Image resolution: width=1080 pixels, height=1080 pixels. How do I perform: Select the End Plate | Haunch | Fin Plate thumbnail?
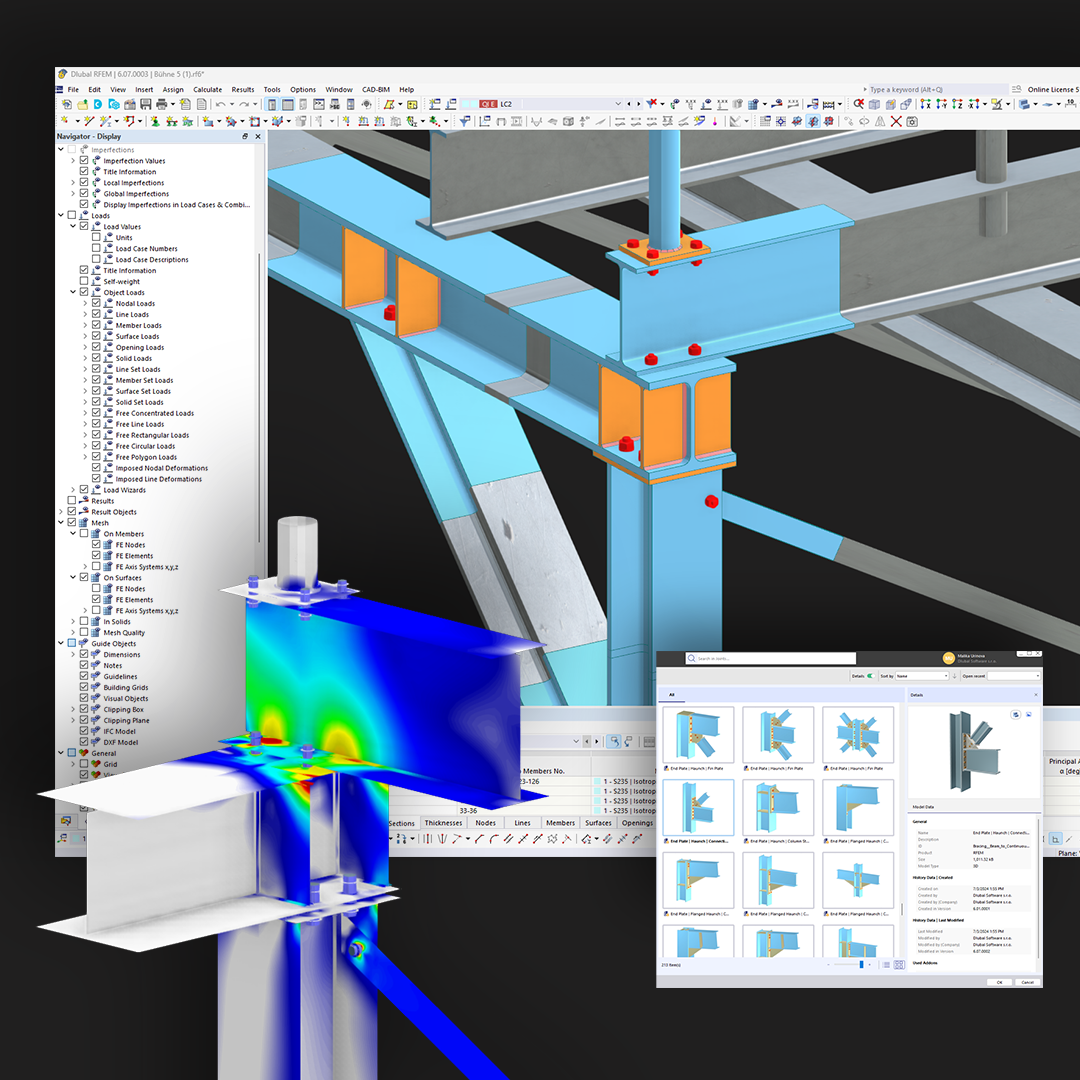pos(698,735)
